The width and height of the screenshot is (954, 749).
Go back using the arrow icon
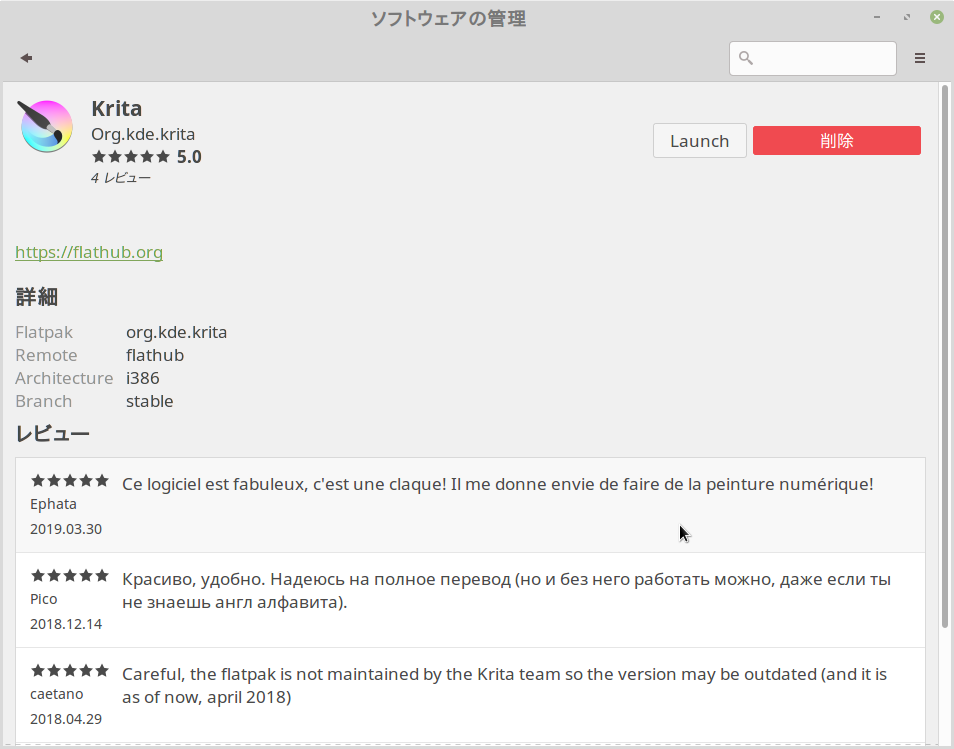26,58
